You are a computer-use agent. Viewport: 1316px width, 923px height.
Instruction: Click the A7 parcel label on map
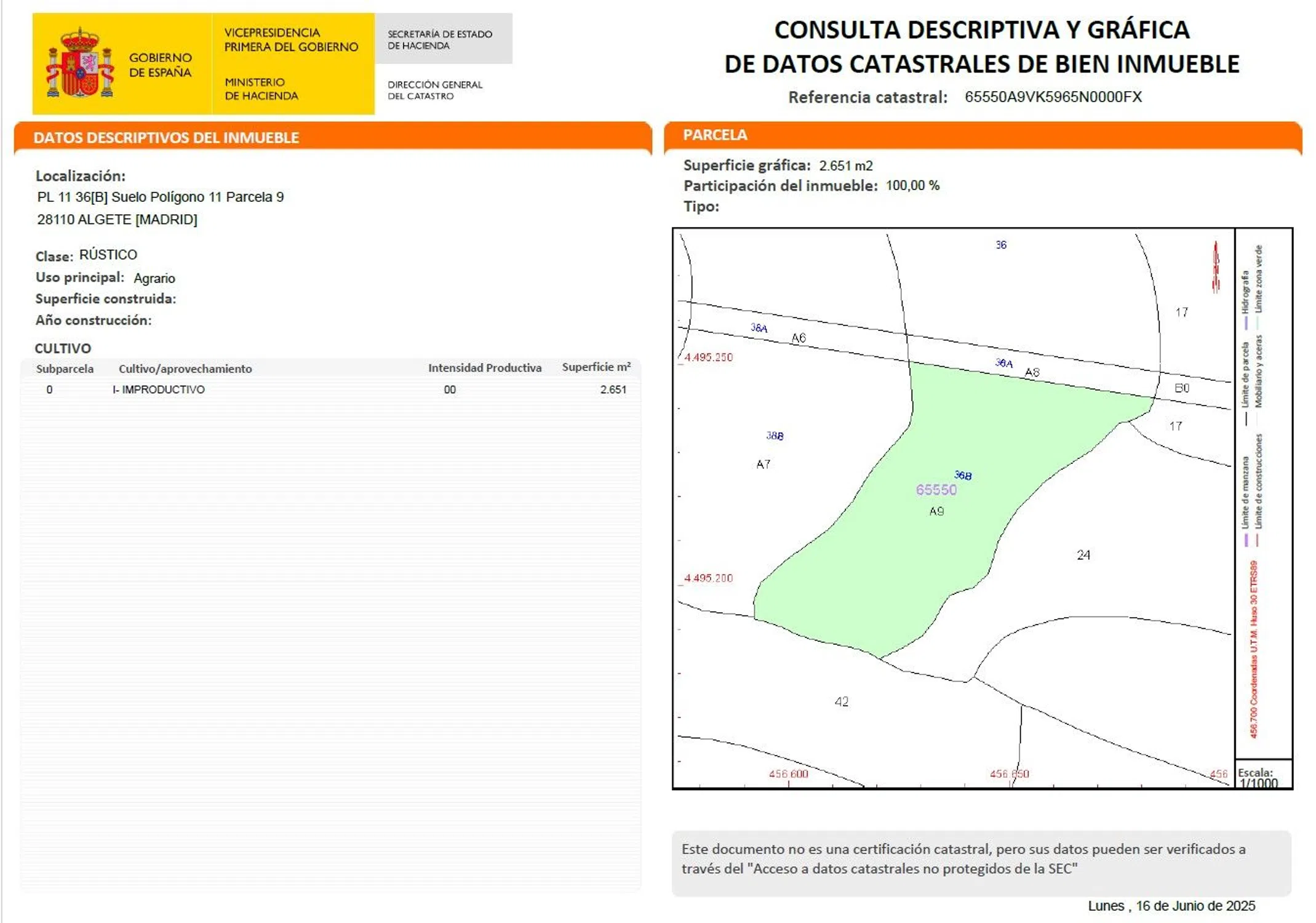point(763,465)
